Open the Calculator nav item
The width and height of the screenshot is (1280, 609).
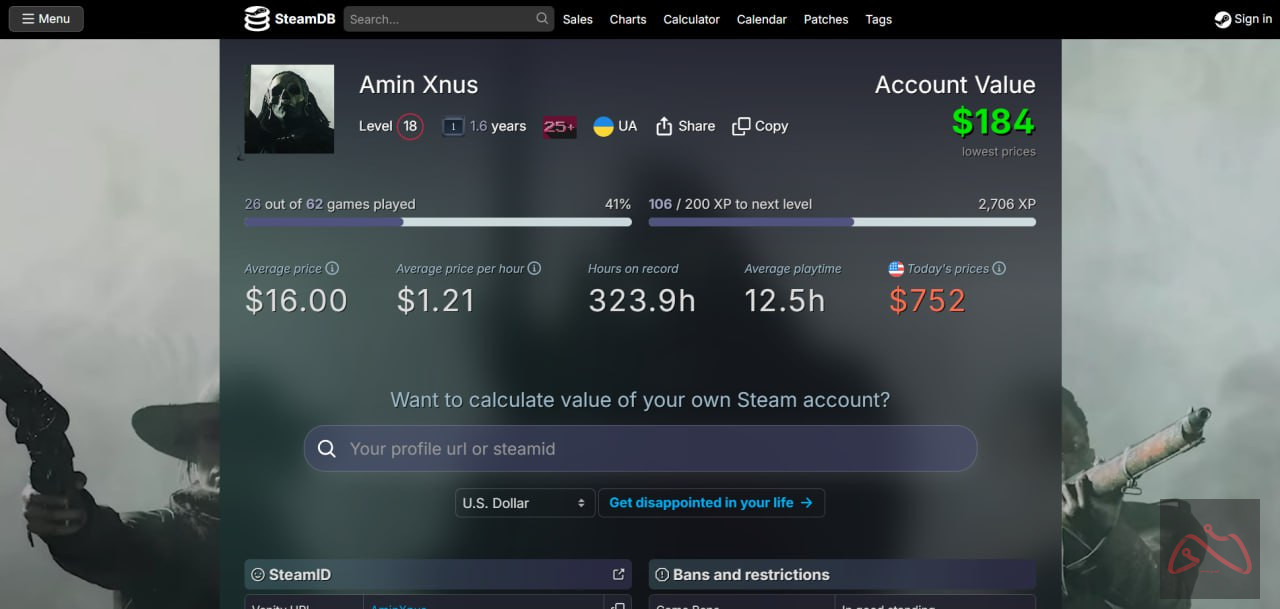coord(691,19)
